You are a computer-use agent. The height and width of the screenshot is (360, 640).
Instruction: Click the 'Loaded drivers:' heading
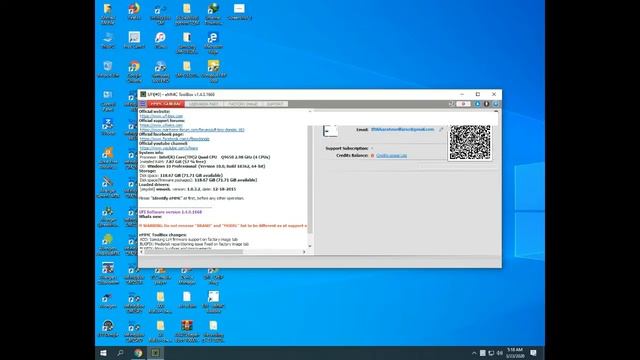pos(154,184)
